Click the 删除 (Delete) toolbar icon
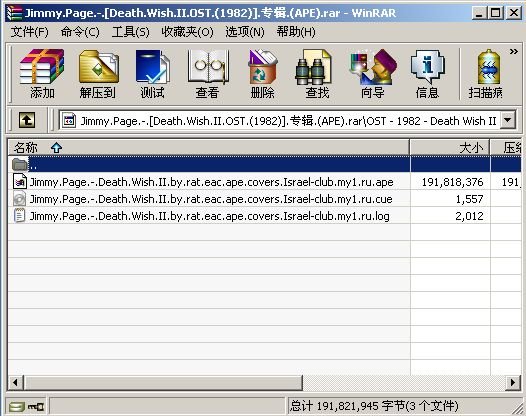This screenshot has height=416, width=526. tap(263, 73)
